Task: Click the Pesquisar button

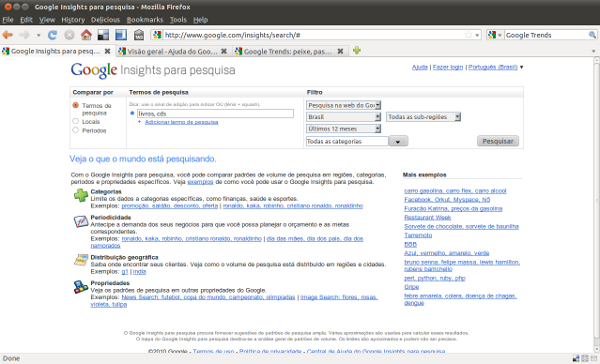Action: [x=498, y=141]
